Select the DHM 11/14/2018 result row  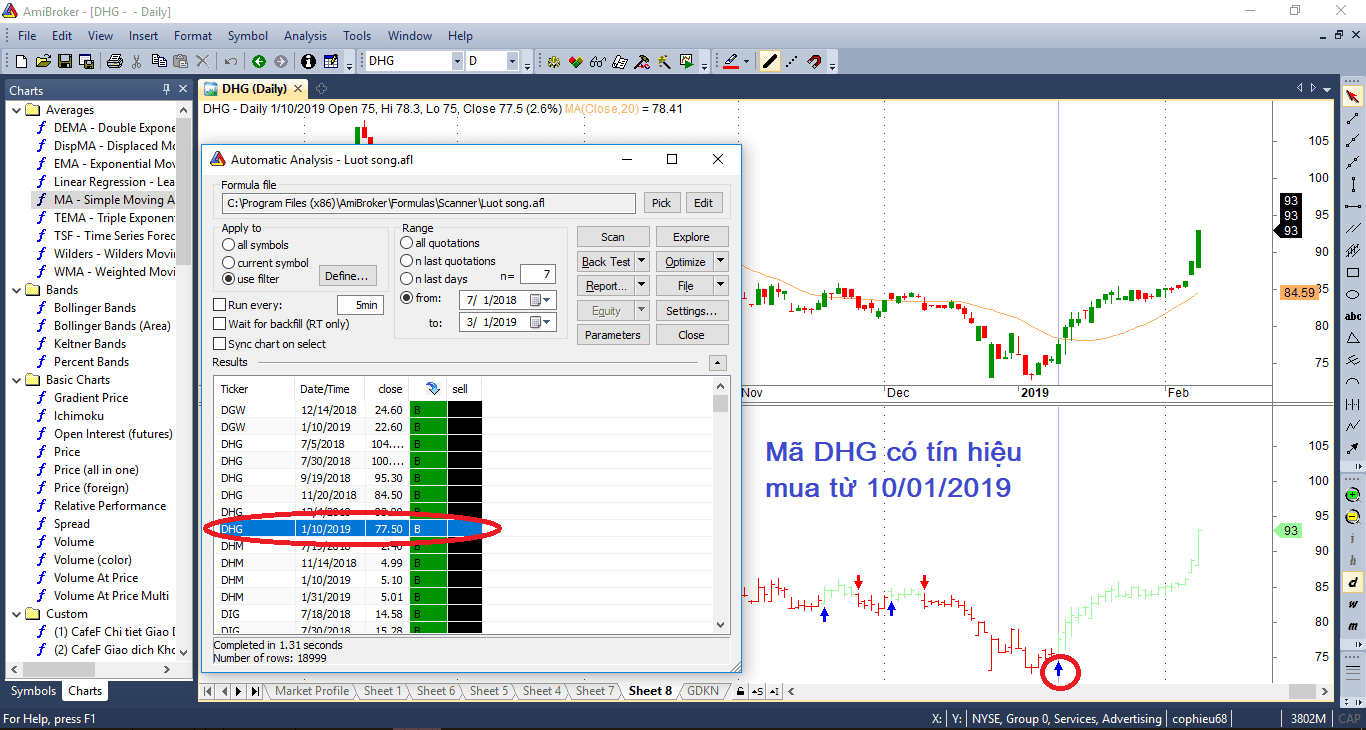(x=348, y=562)
